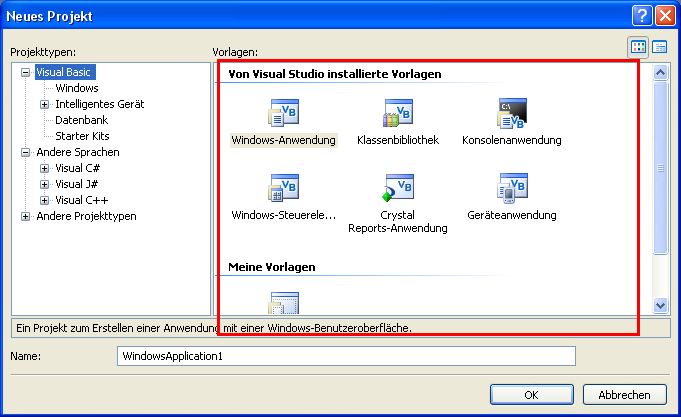
Task: Click the help question mark button
Action: [x=642, y=16]
